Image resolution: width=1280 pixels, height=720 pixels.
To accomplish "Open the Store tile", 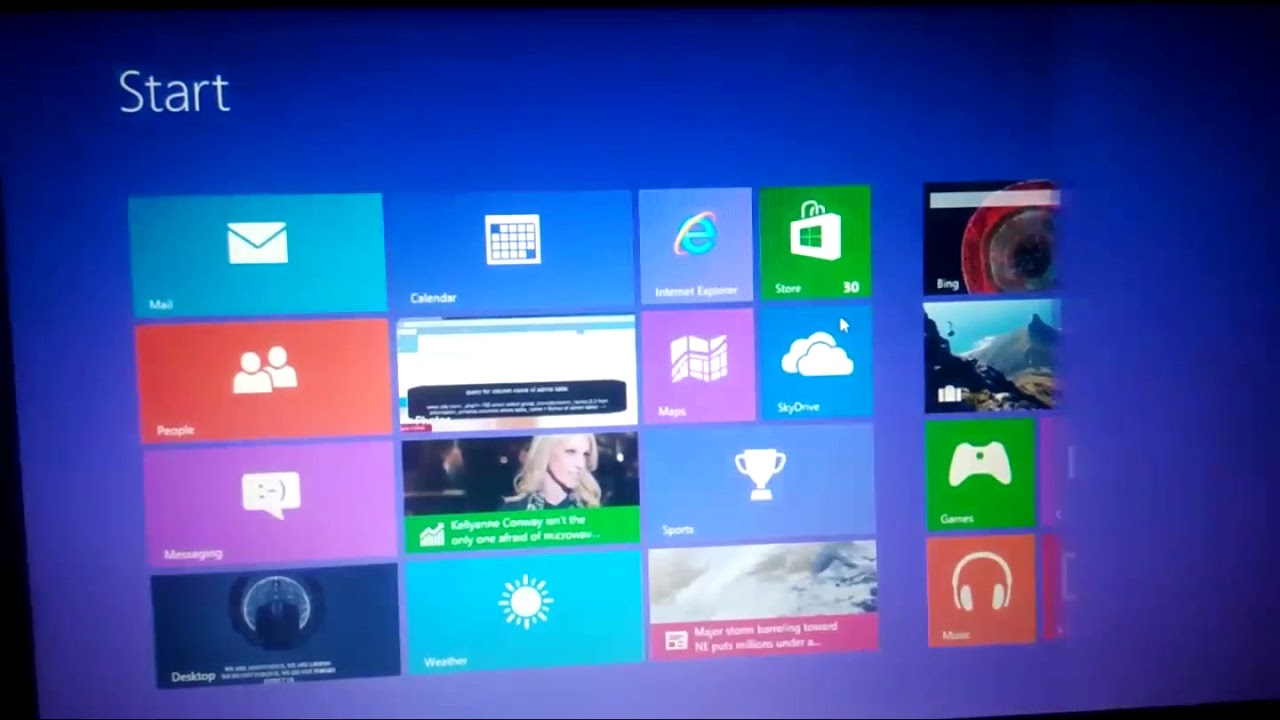I will pyautogui.click(x=815, y=242).
